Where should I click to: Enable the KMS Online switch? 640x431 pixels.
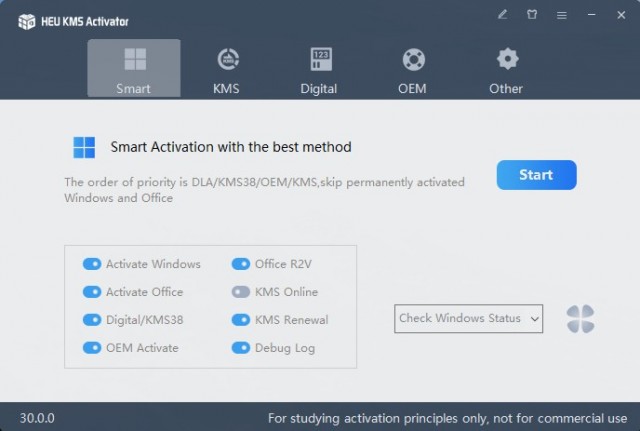coord(241,292)
